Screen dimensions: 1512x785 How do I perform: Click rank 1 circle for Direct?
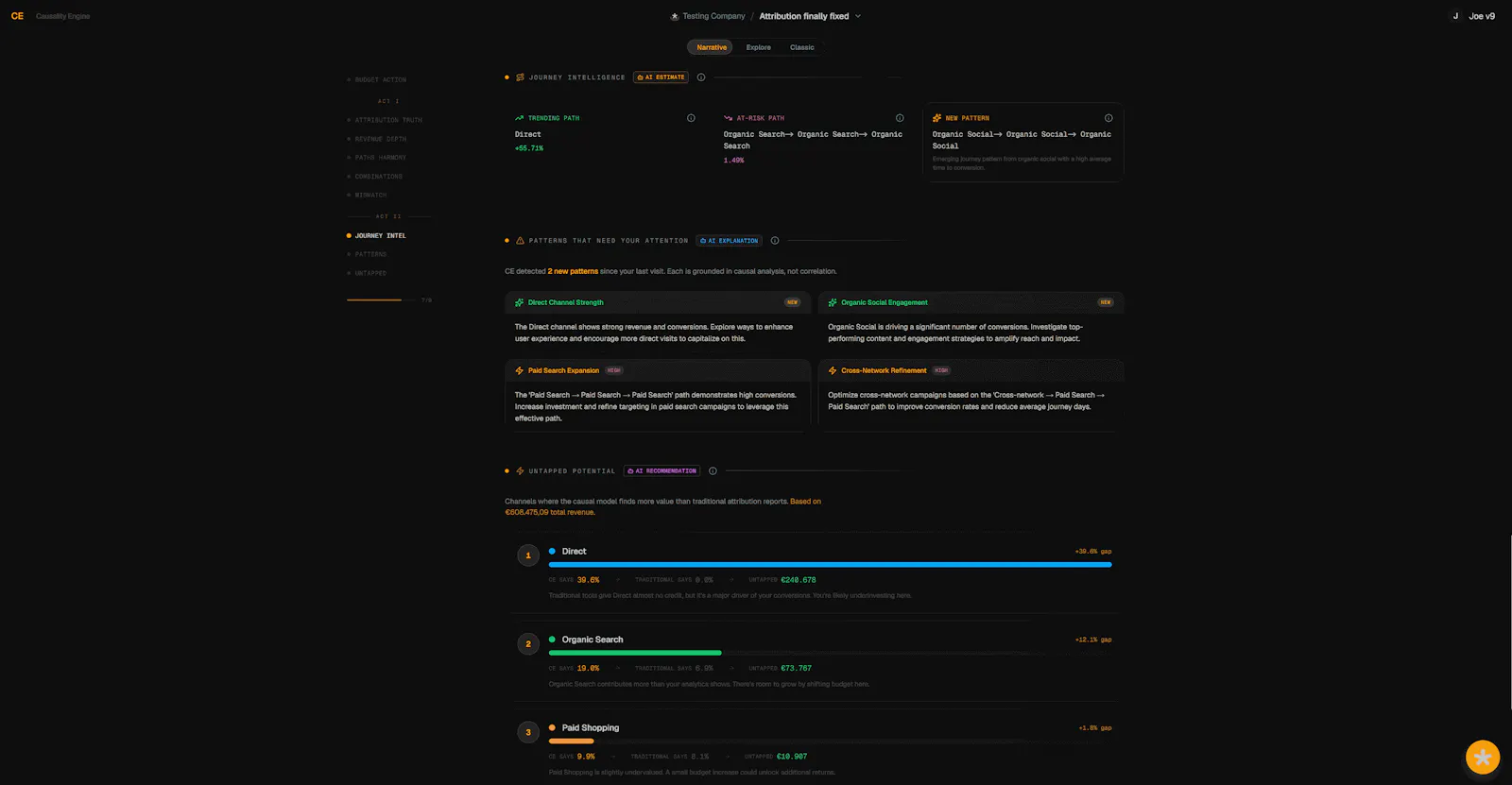528,555
